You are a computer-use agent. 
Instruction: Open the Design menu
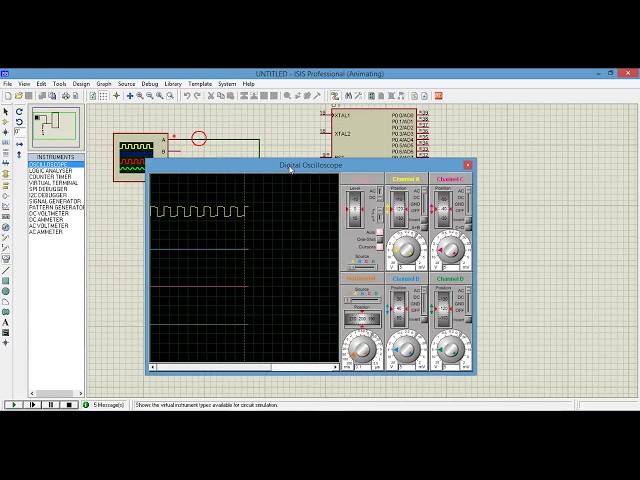pyautogui.click(x=81, y=84)
